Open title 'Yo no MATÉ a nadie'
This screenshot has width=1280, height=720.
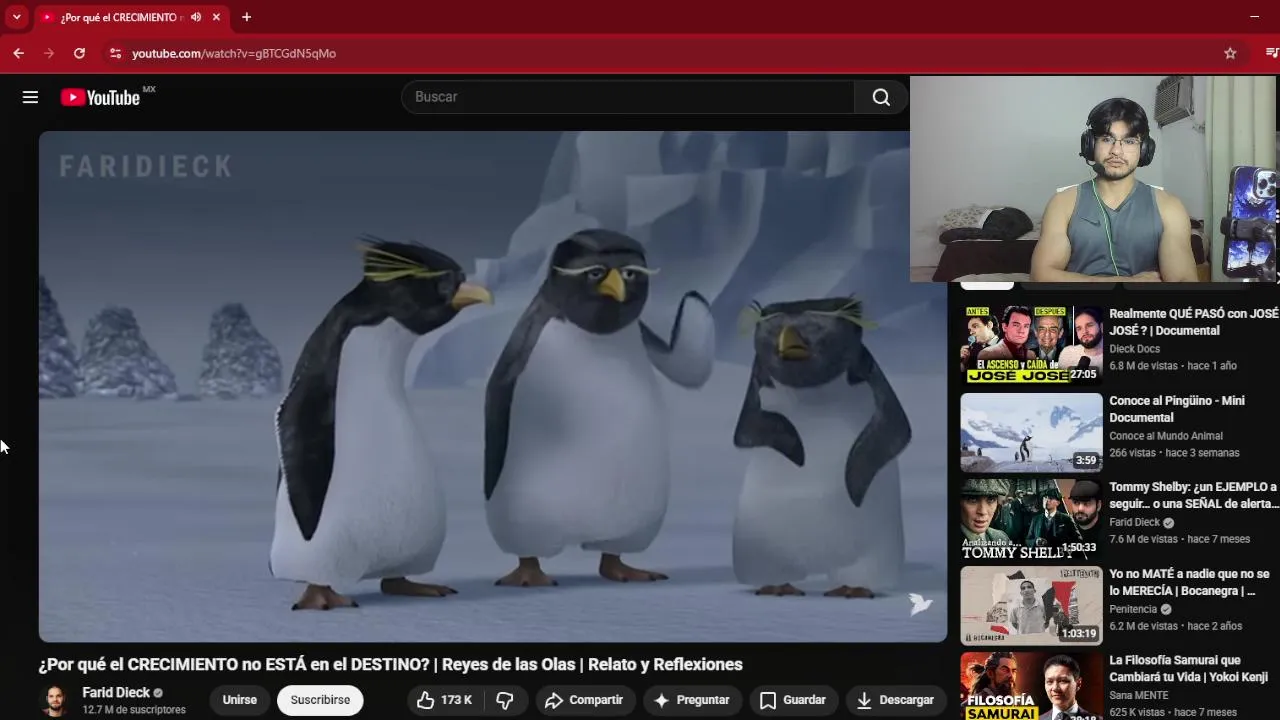tap(1189, 582)
